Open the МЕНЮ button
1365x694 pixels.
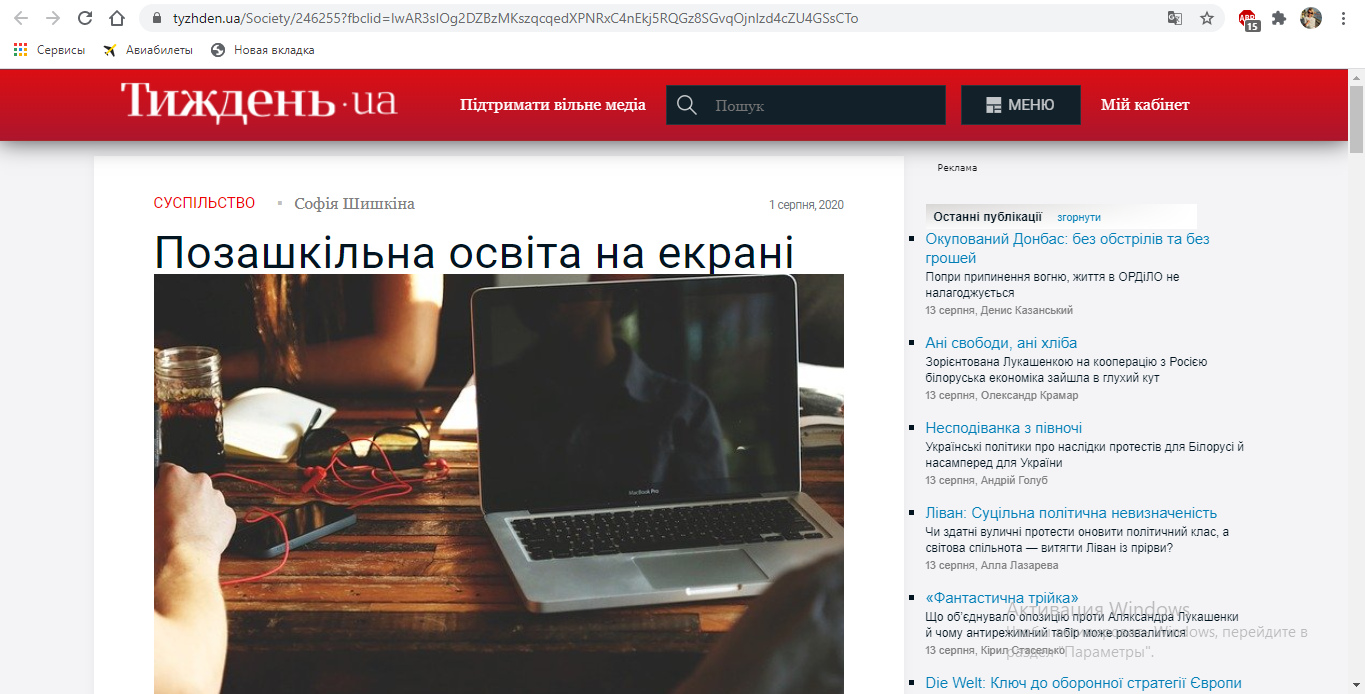click(x=1020, y=105)
